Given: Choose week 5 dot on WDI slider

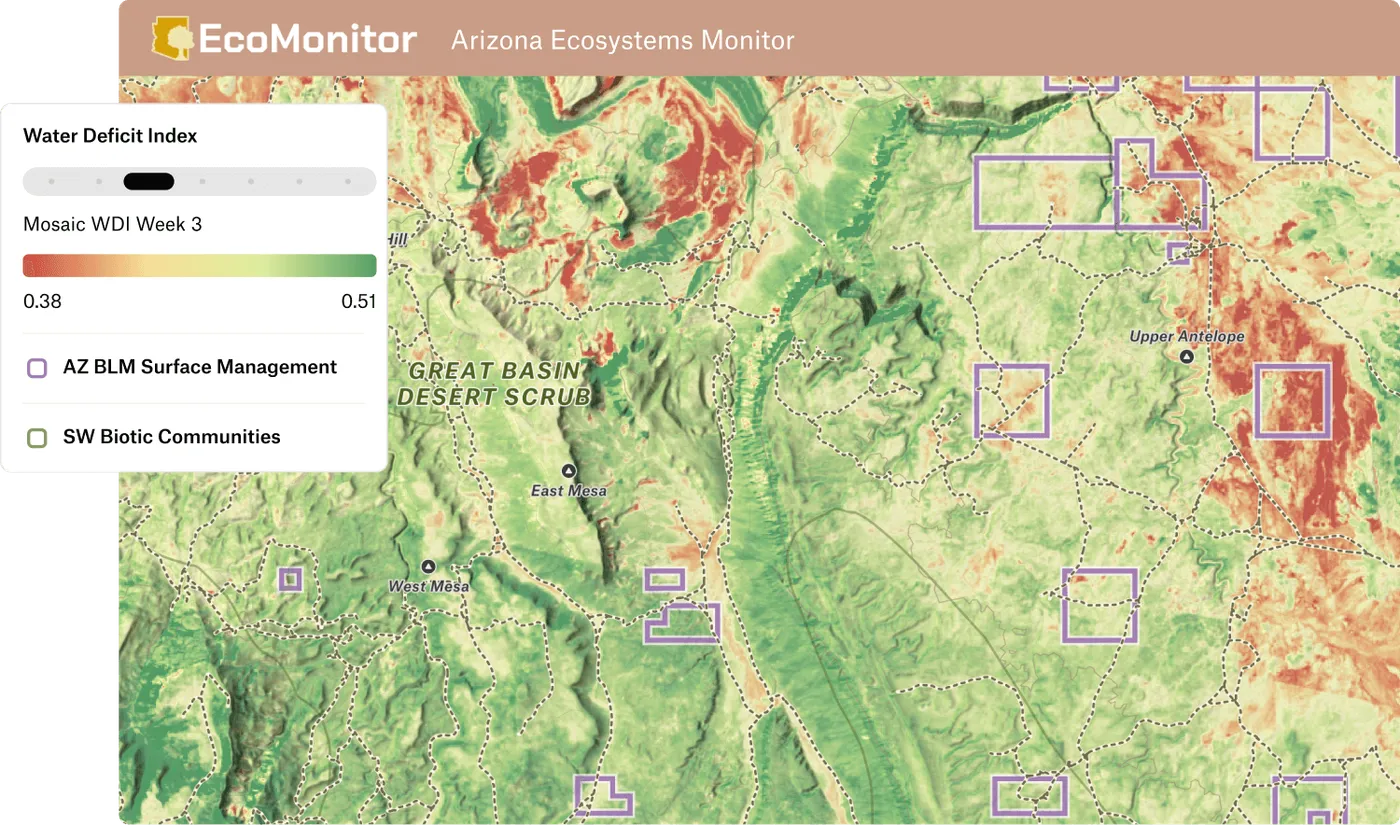Looking at the screenshot, I should [x=251, y=181].
